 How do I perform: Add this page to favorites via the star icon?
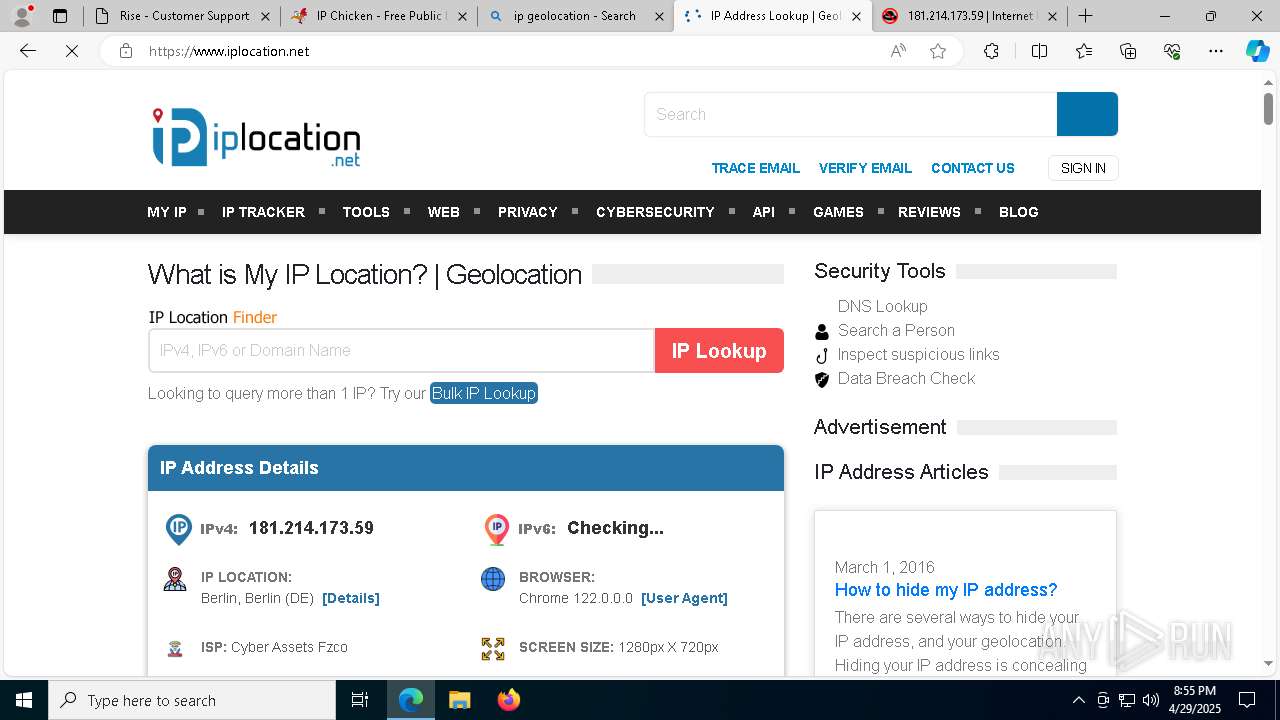tap(938, 51)
